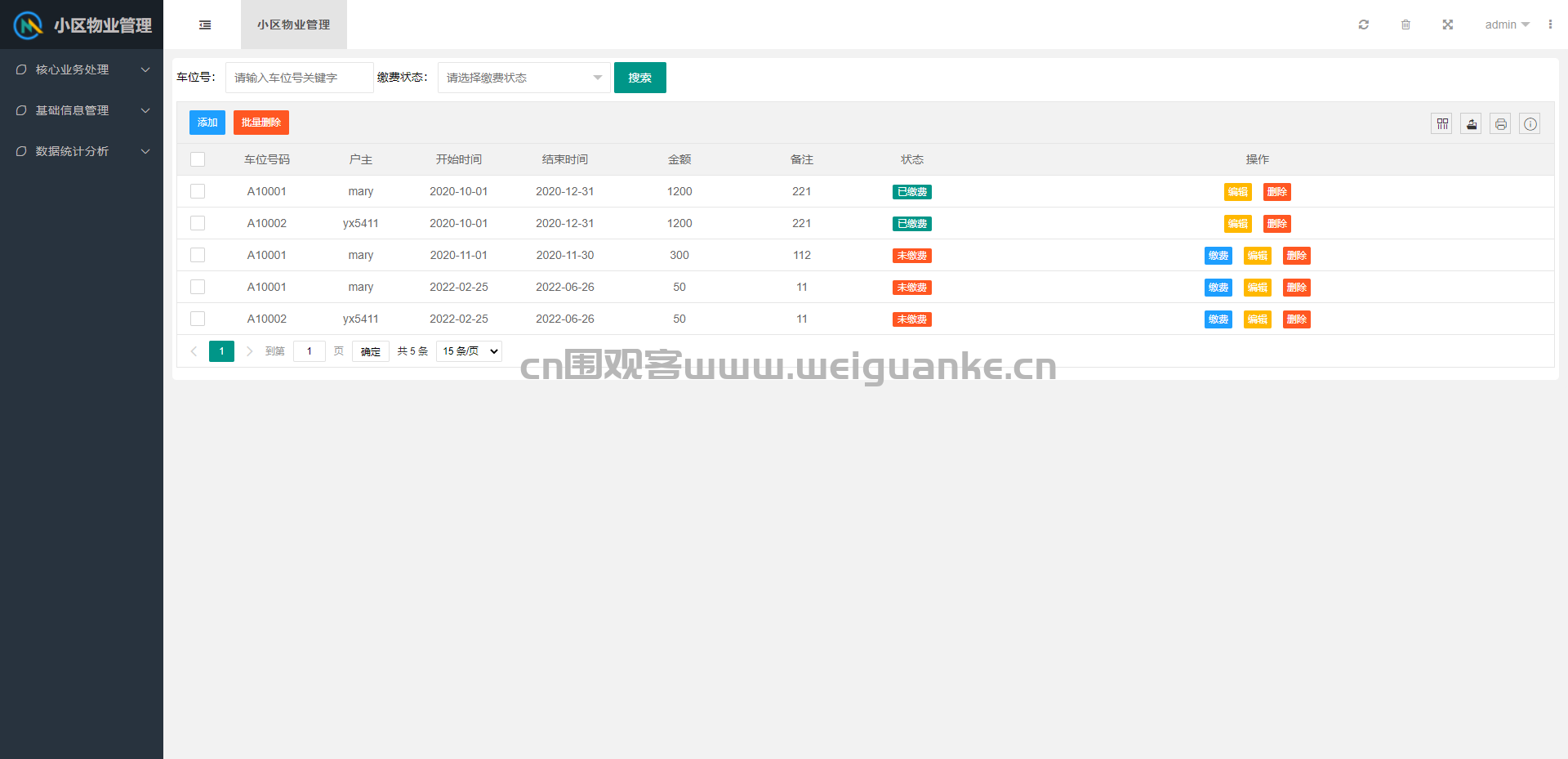1568x759 pixels.
Task: Check the A10002 2020-10-01 row checkbox
Action: 198,223
